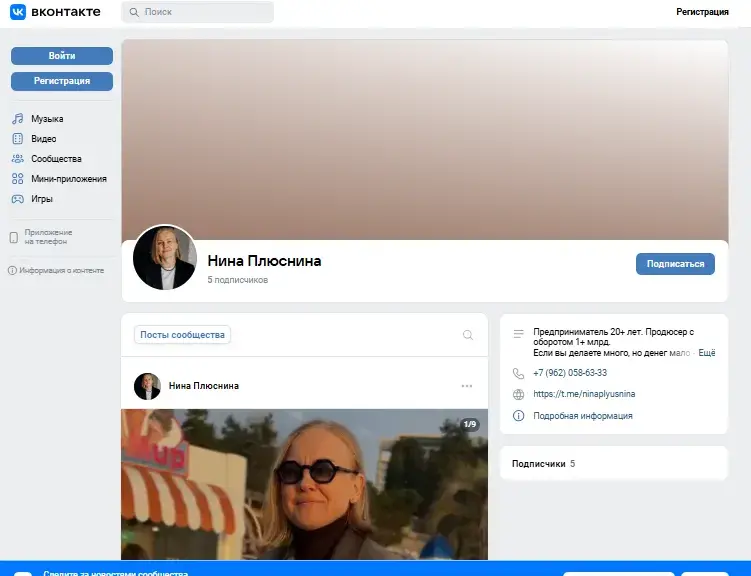The image size is (751, 576).
Task: Click the Войти button
Action: tap(62, 56)
